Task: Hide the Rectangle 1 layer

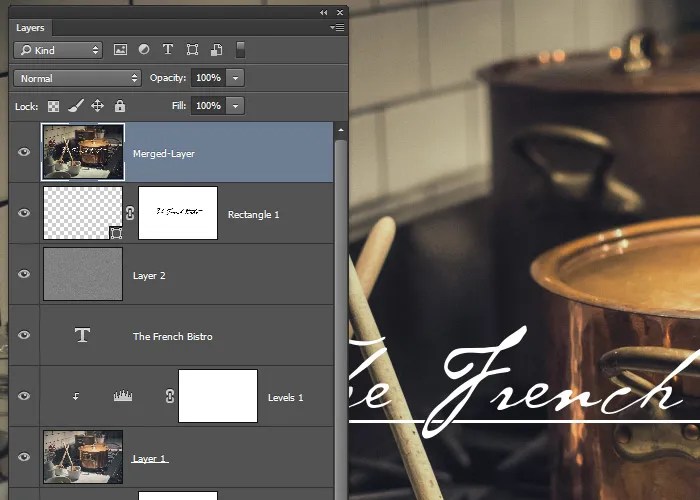Action: tap(24, 212)
